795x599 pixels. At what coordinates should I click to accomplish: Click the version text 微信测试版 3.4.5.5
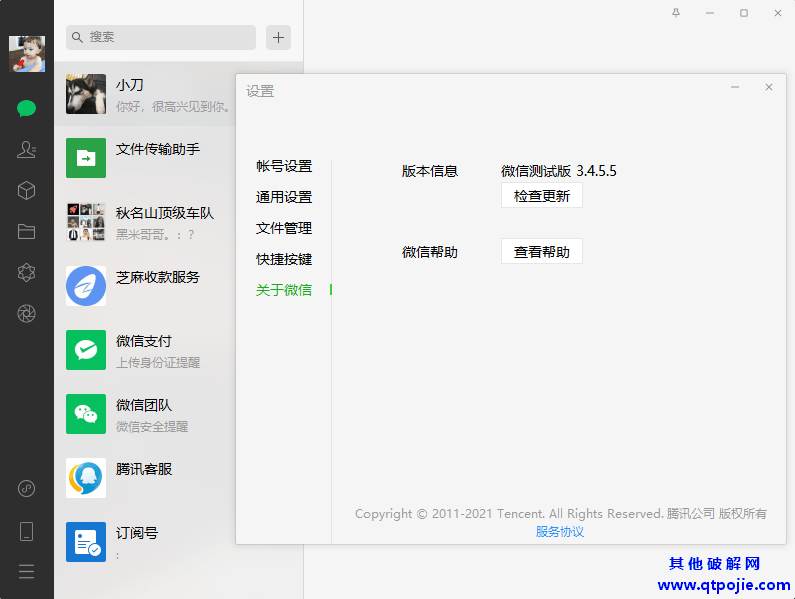[559, 171]
